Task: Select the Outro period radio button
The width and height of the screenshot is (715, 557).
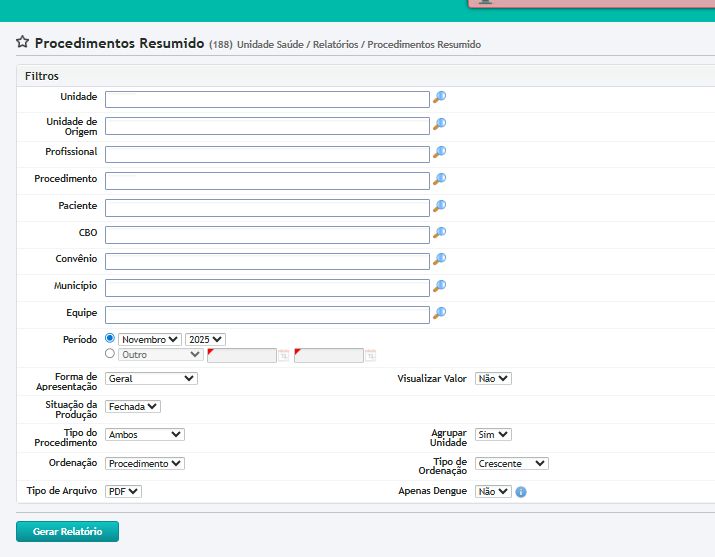Action: coord(110,353)
